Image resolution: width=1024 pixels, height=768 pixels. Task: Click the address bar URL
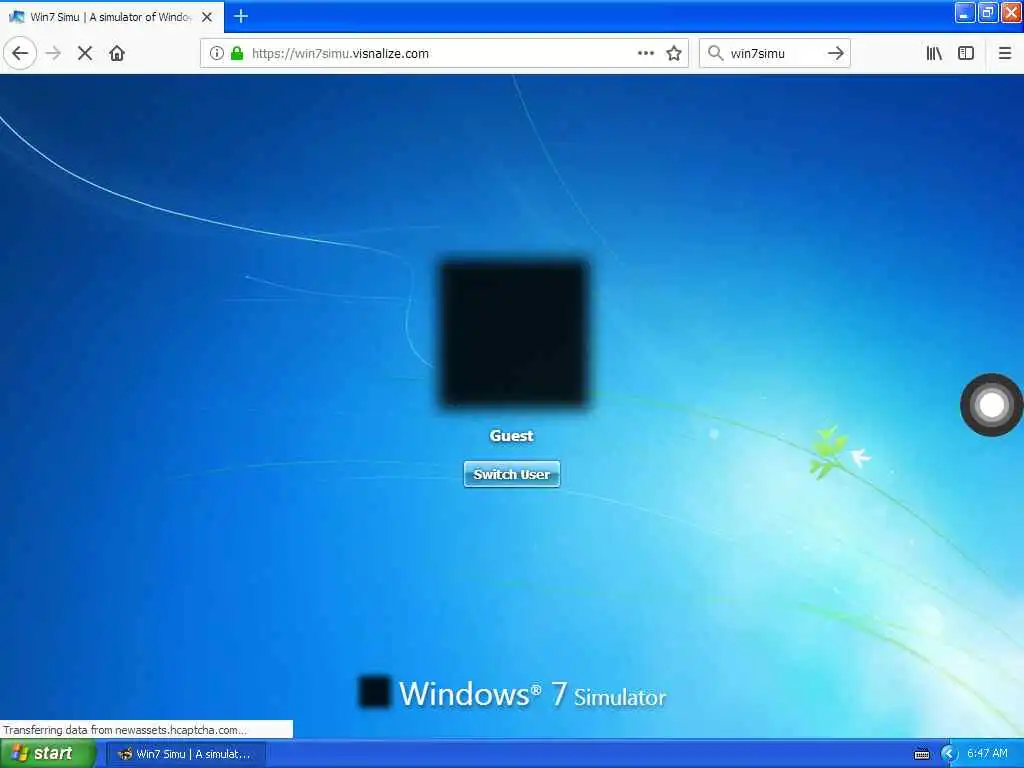click(340, 54)
